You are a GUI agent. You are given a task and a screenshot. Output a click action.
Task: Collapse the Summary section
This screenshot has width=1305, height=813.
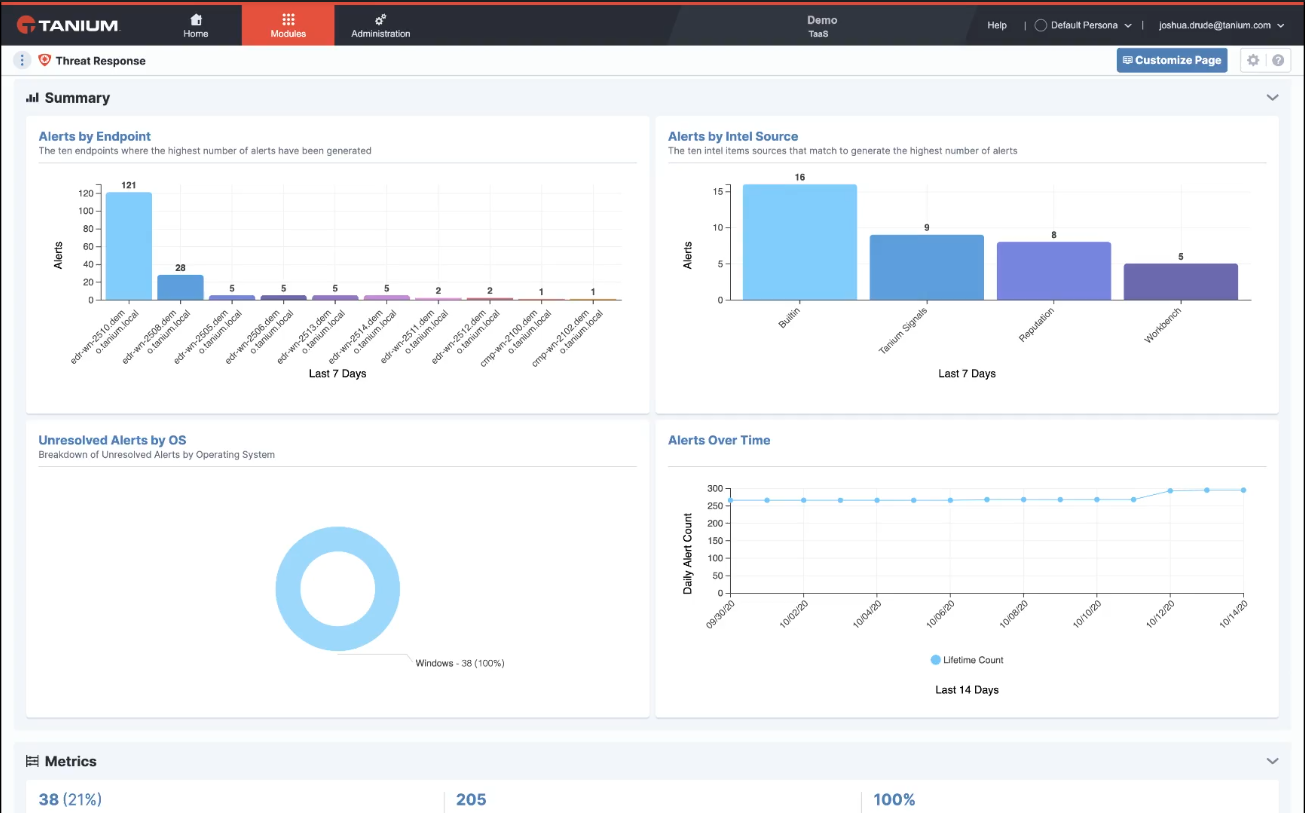[1272, 98]
